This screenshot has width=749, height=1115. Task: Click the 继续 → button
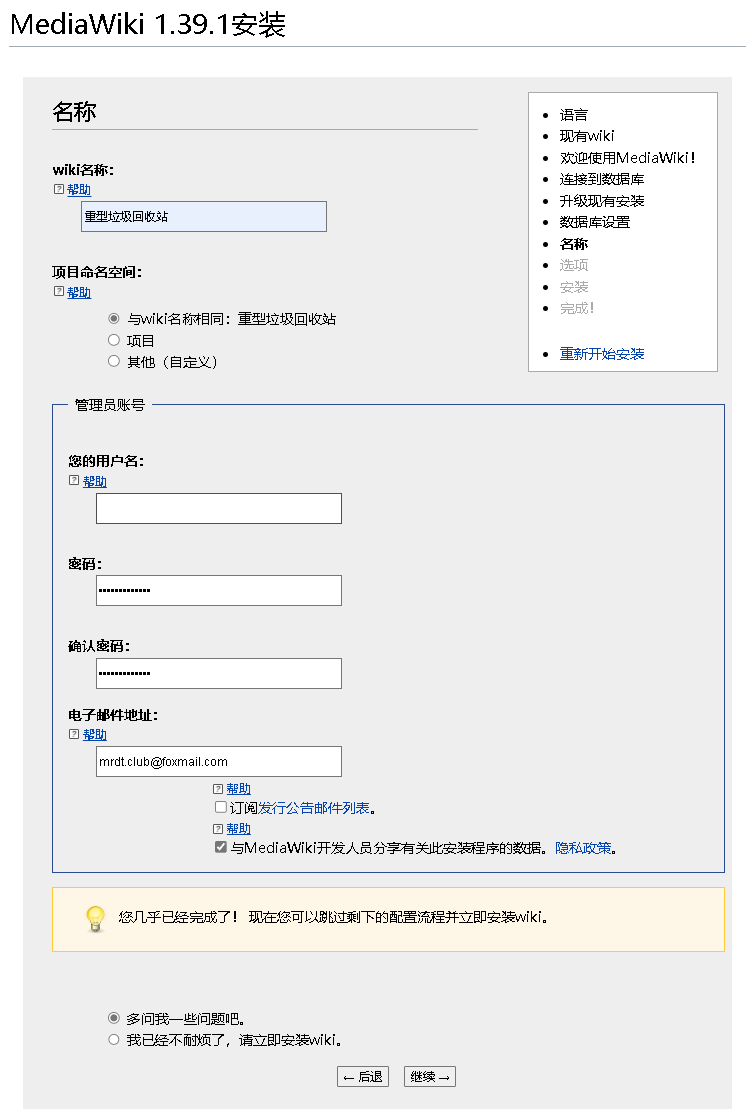(430, 1077)
